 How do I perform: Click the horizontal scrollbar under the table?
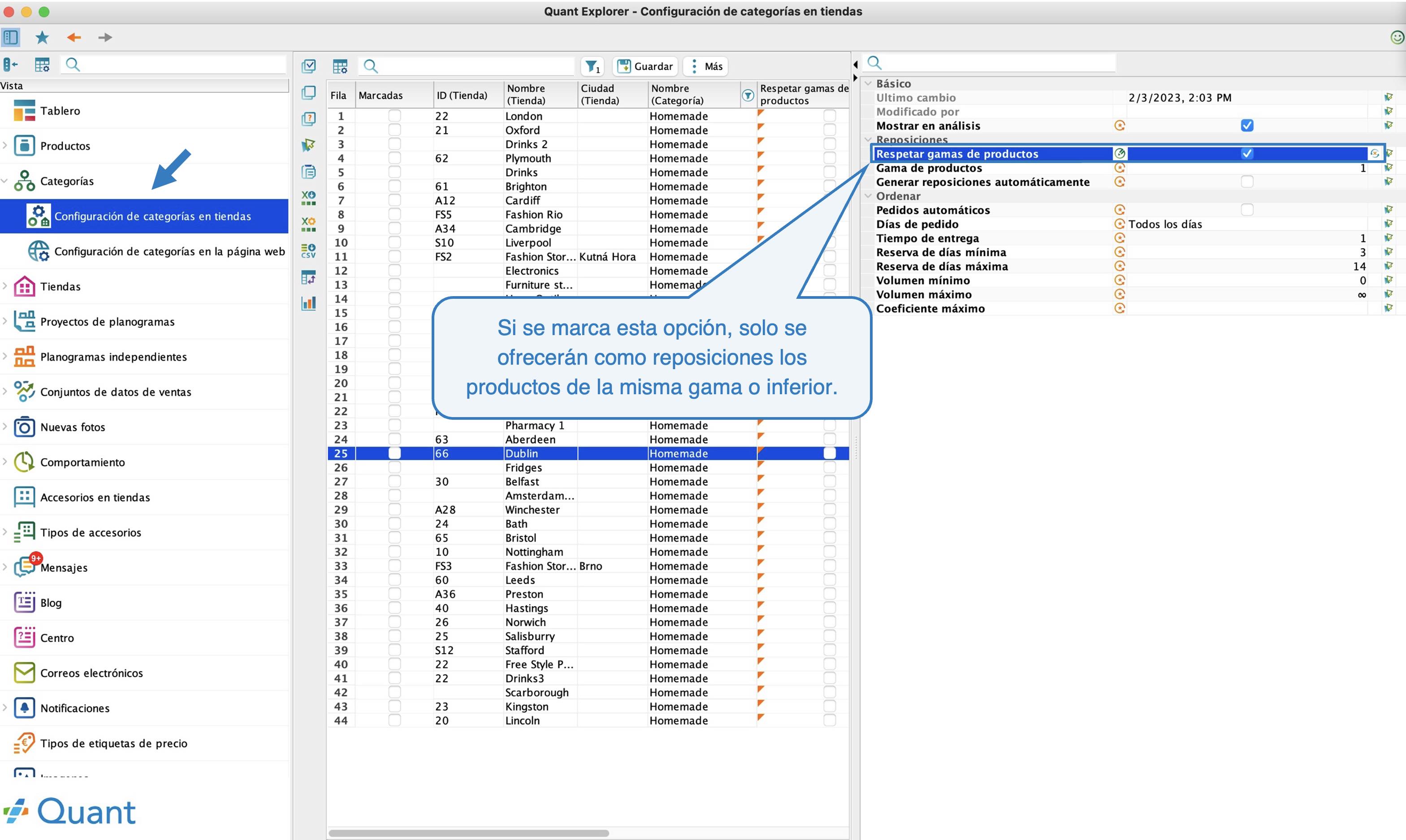point(469,833)
